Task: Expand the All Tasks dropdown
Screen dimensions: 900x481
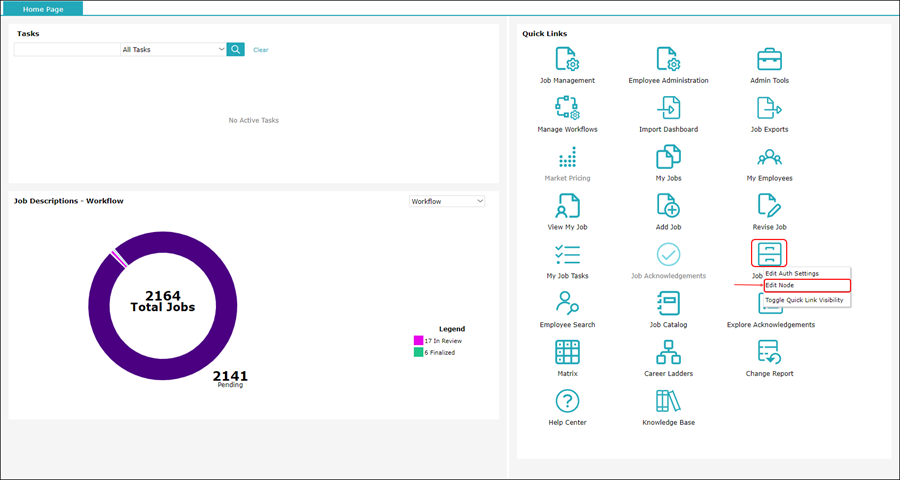Action: coord(173,49)
